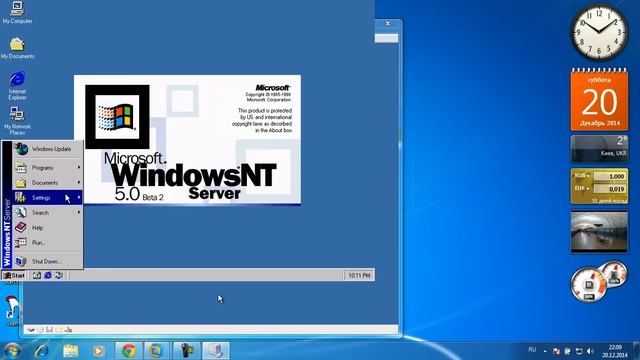Expand the Documents submenu arrow
Screen dimensions: 640x360
pyautogui.click(x=79, y=182)
